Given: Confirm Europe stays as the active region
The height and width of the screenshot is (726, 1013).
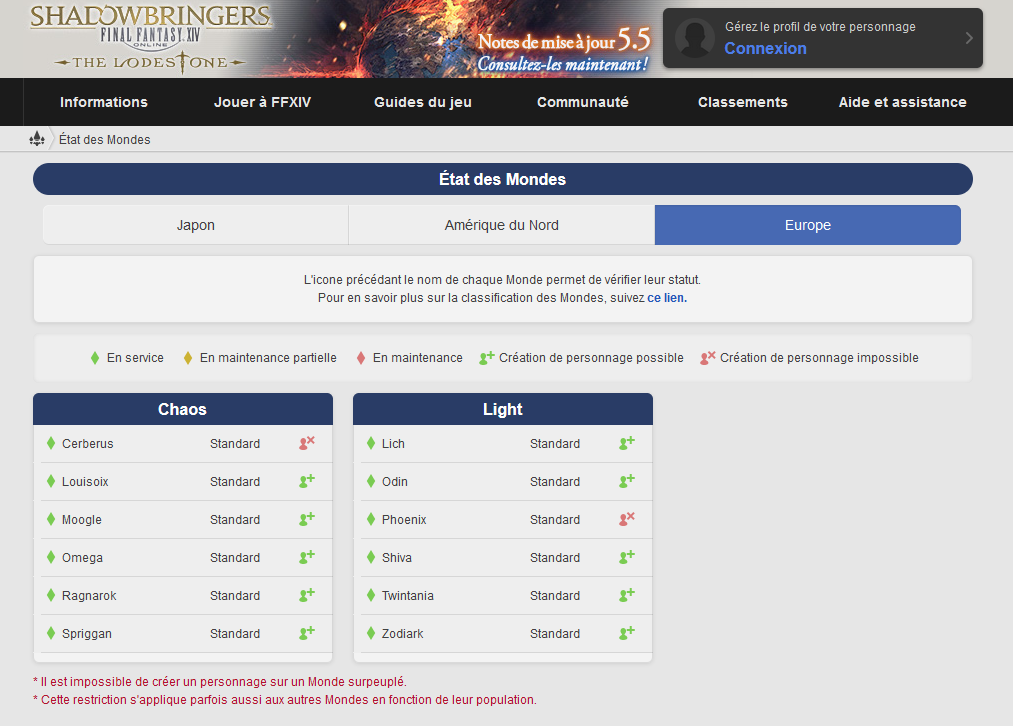Looking at the screenshot, I should point(807,224).
